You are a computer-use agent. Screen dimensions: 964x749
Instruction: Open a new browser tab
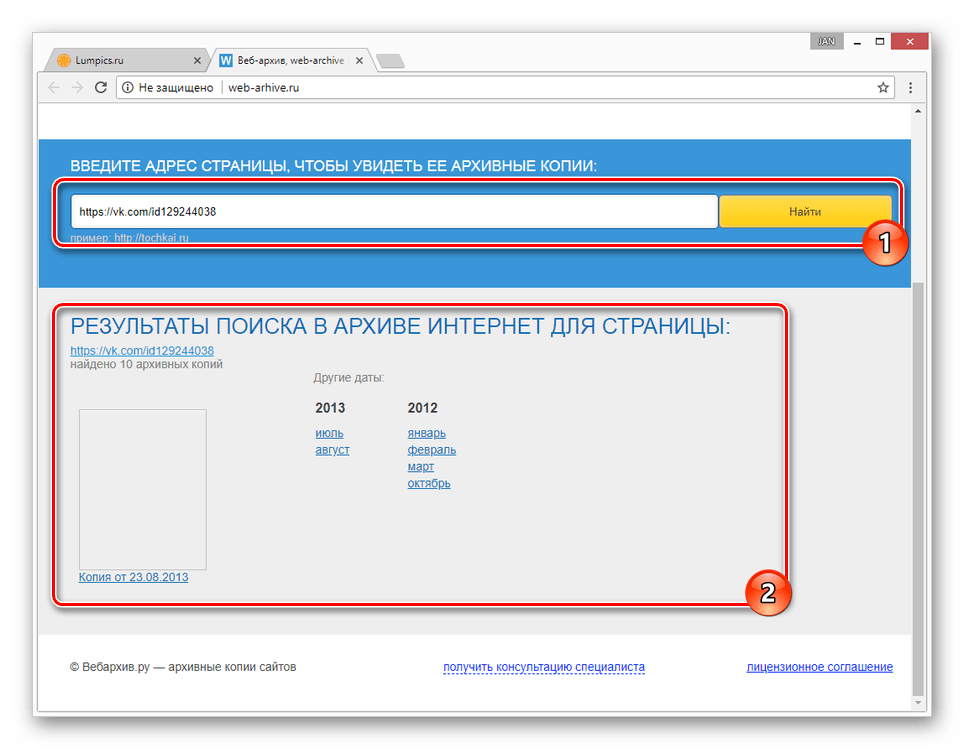[390, 62]
